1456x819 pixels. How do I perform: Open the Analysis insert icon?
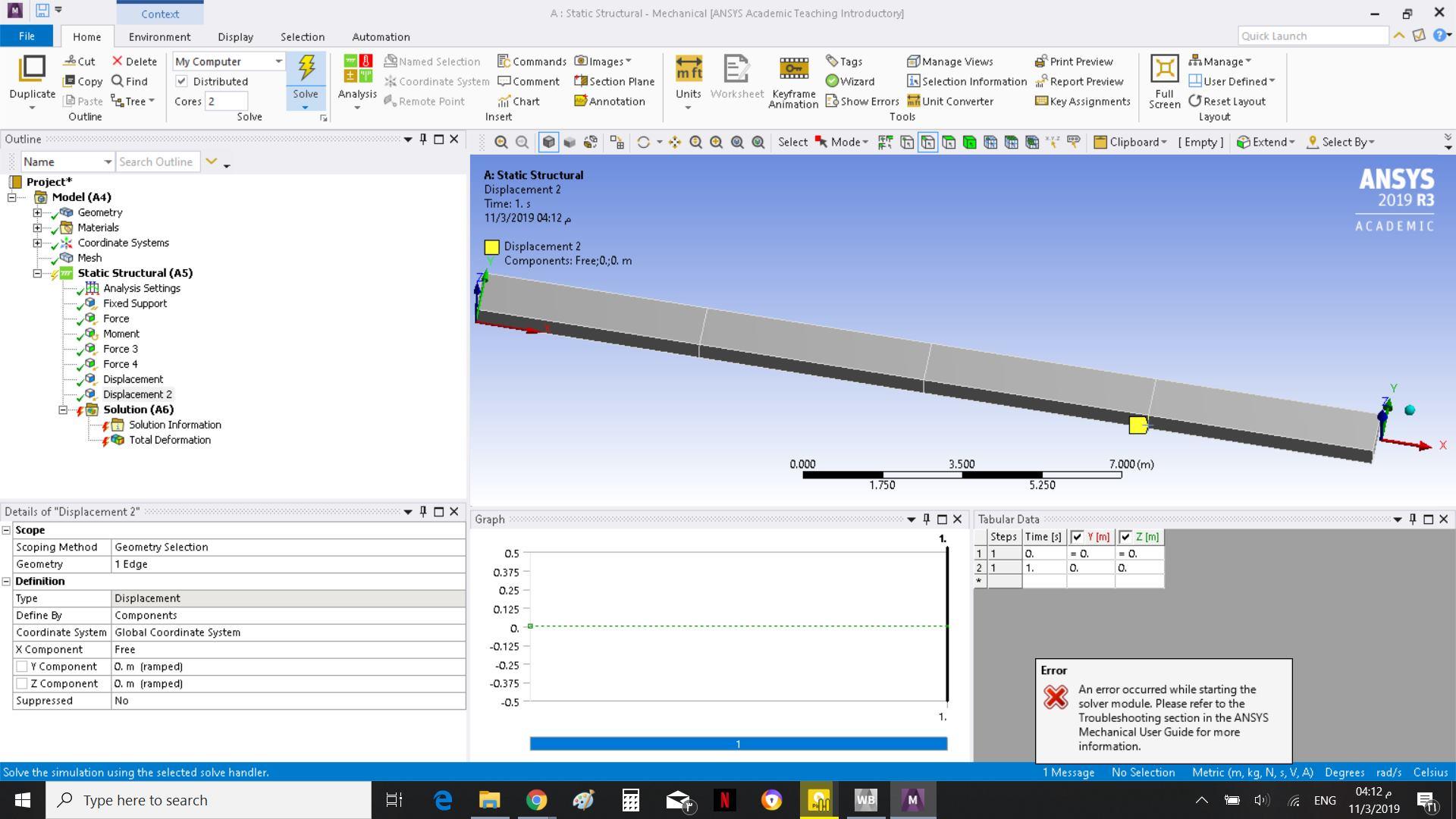[357, 69]
